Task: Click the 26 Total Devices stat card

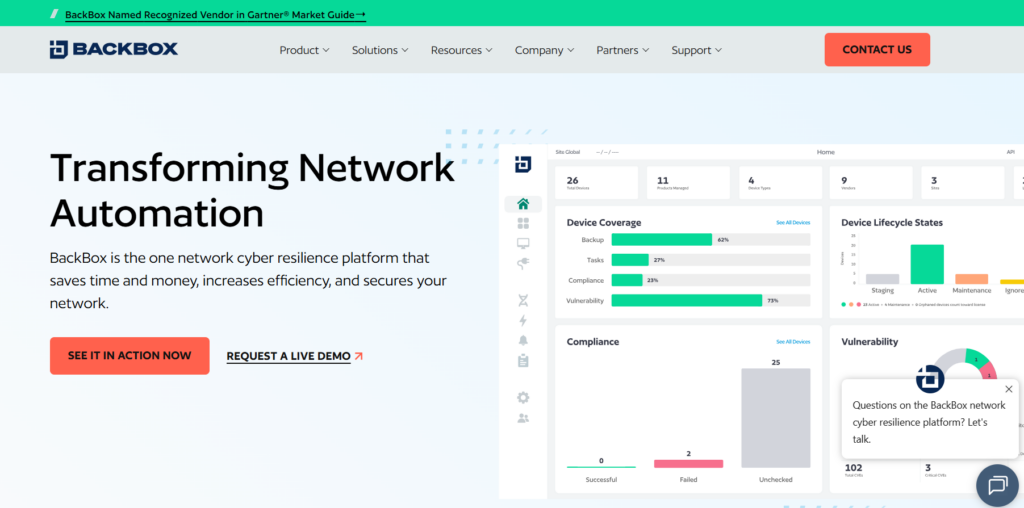Action: tap(596, 183)
